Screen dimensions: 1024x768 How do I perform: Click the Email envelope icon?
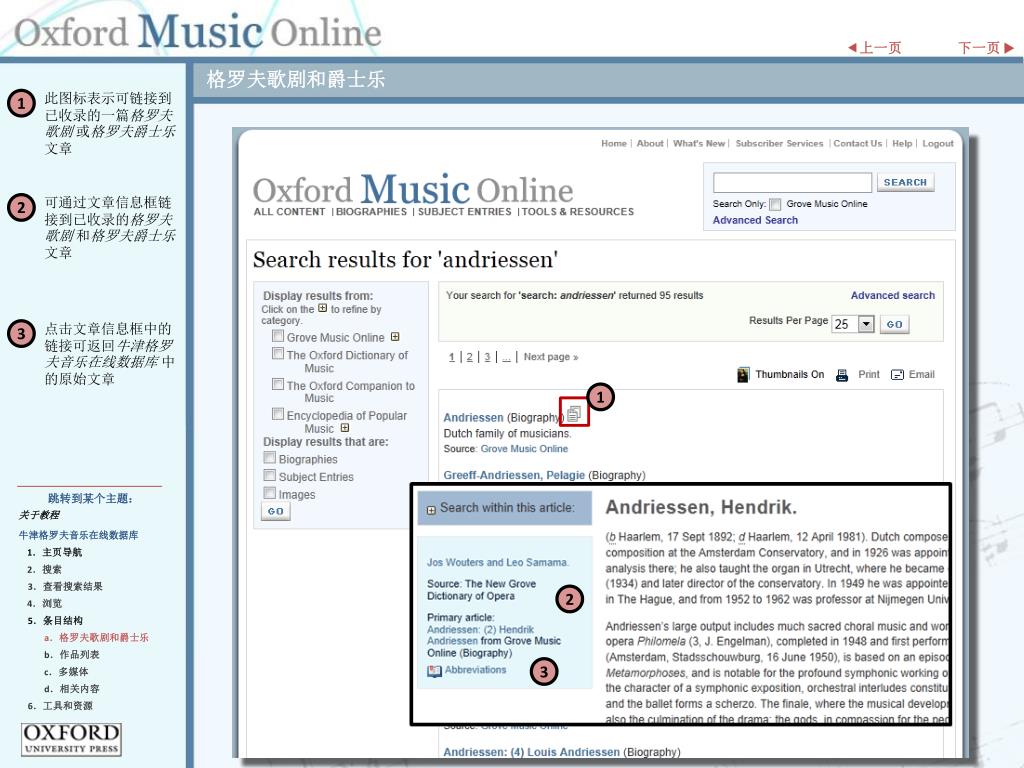[897, 375]
